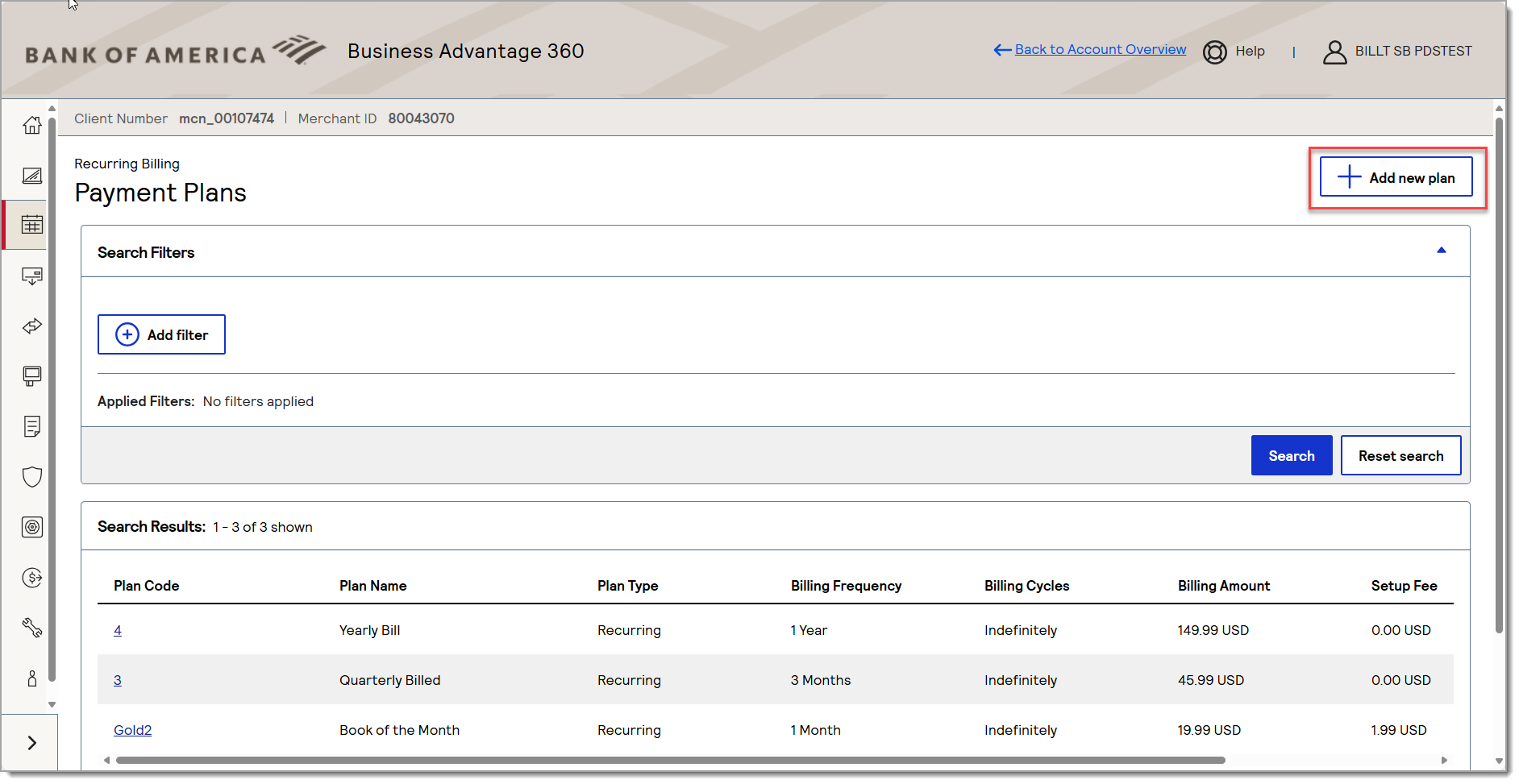Open the wrench tools sidebar icon
Image resolution: width=1519 pixels, height=784 pixels.
point(32,628)
